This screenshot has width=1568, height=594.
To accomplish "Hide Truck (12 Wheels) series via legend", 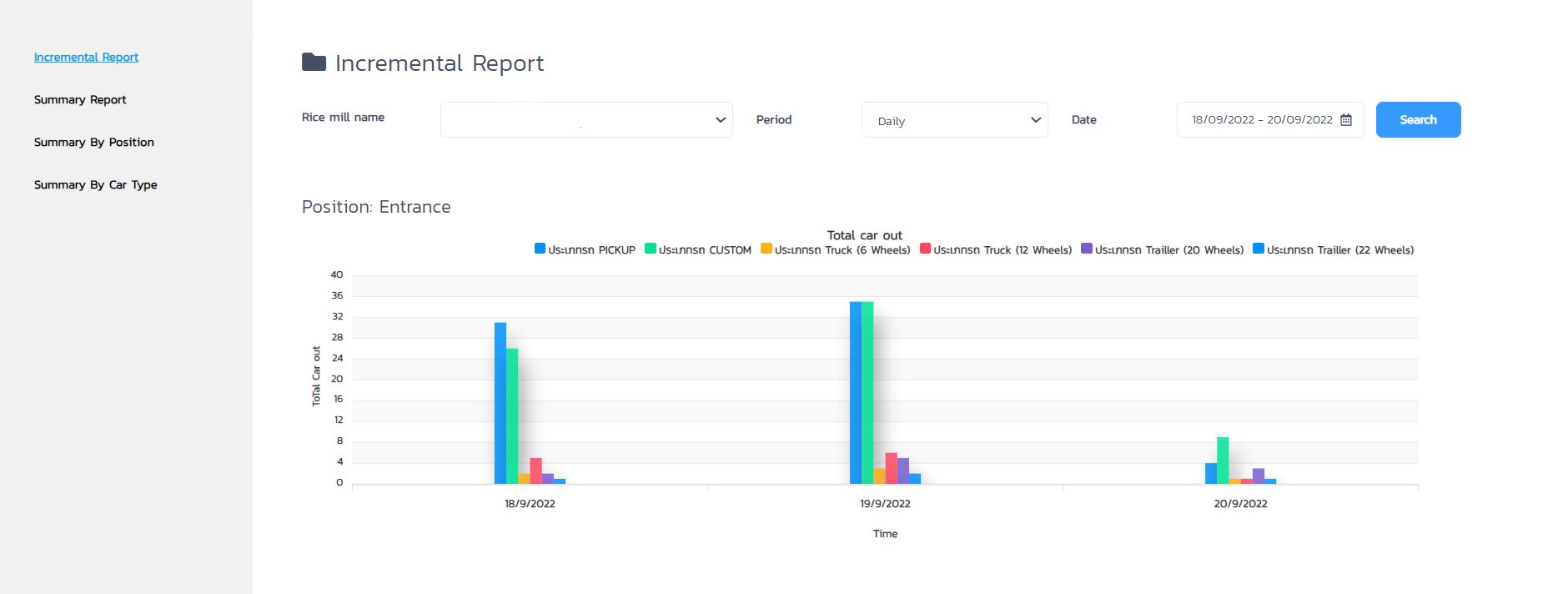I will (995, 249).
